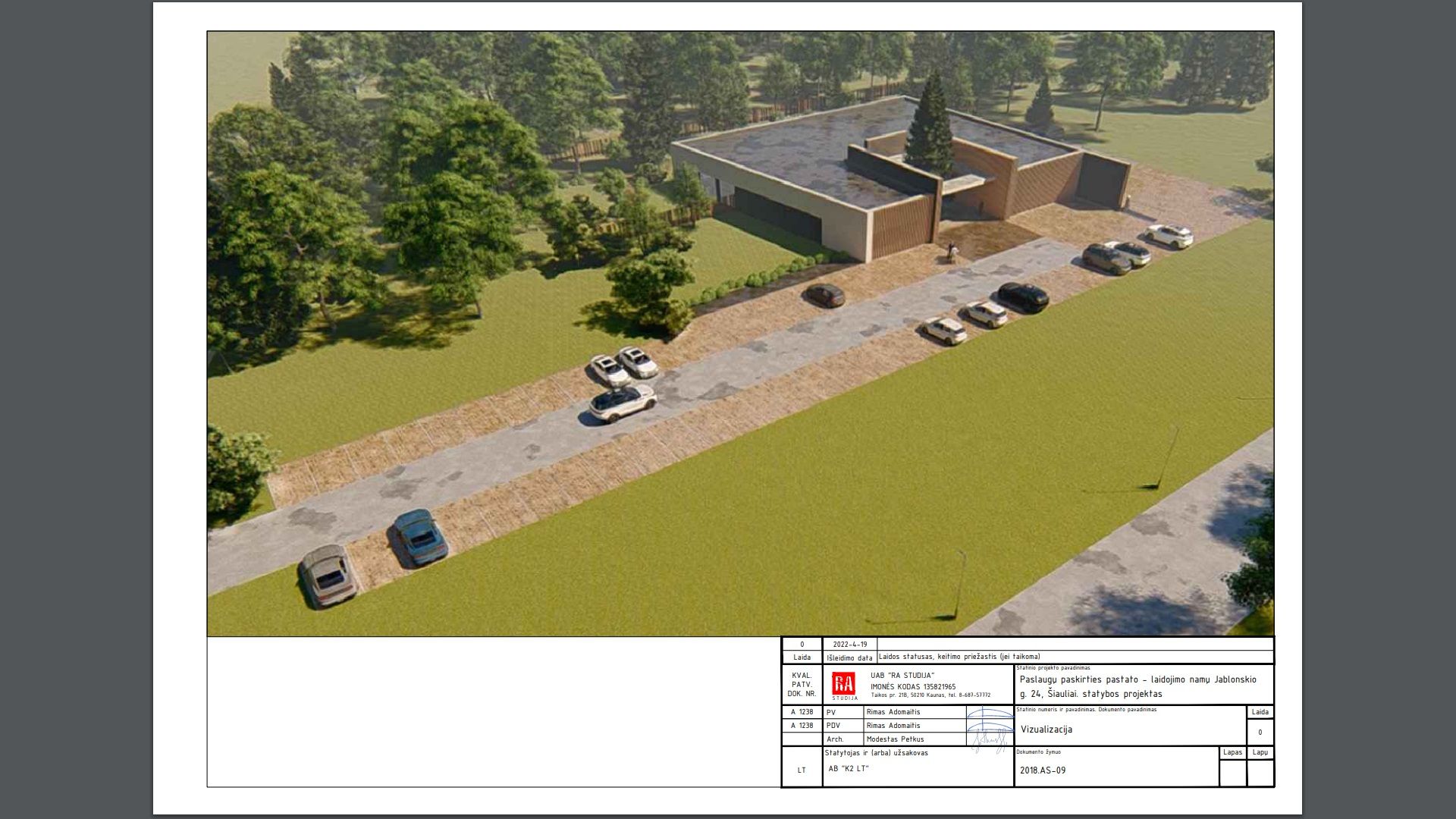Click the empty Lapas cell box
Image resolution: width=1456 pixels, height=819 pixels.
1232,773
